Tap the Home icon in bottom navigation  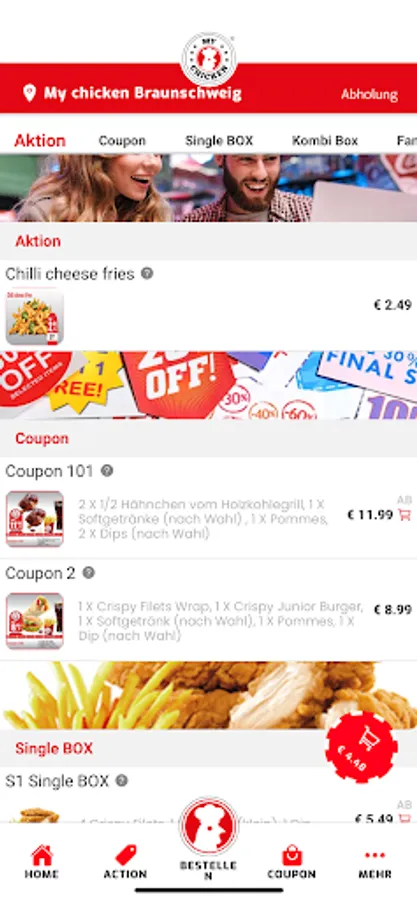click(x=41, y=856)
